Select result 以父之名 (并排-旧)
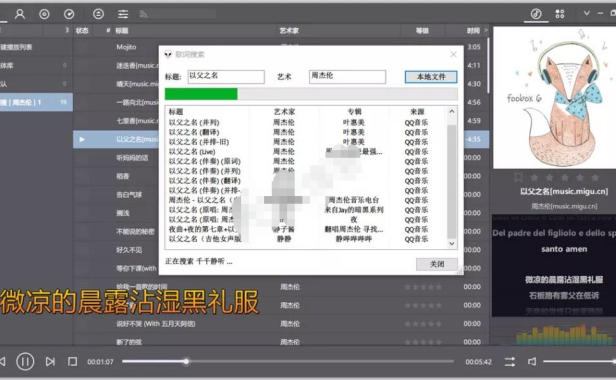The height and width of the screenshot is (380, 616). pyautogui.click(x=199, y=142)
